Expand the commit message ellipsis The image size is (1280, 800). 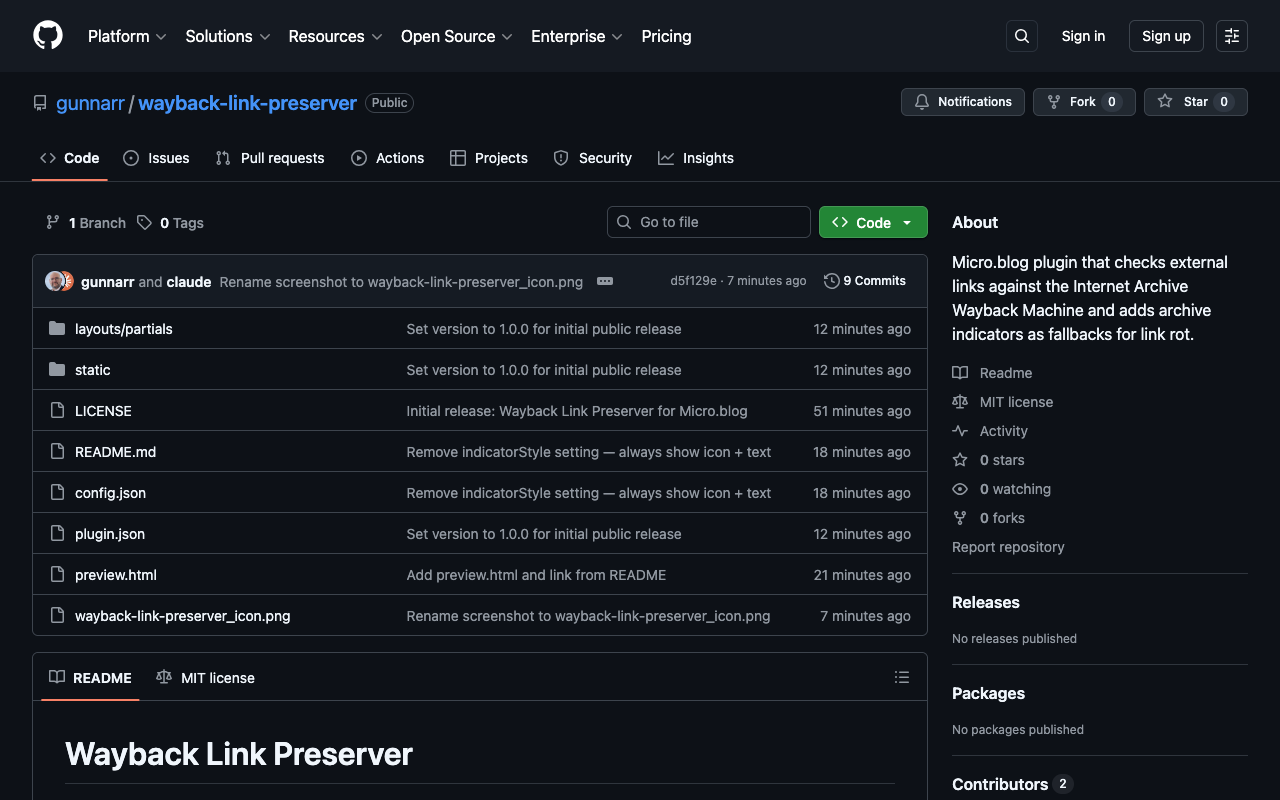tap(605, 281)
